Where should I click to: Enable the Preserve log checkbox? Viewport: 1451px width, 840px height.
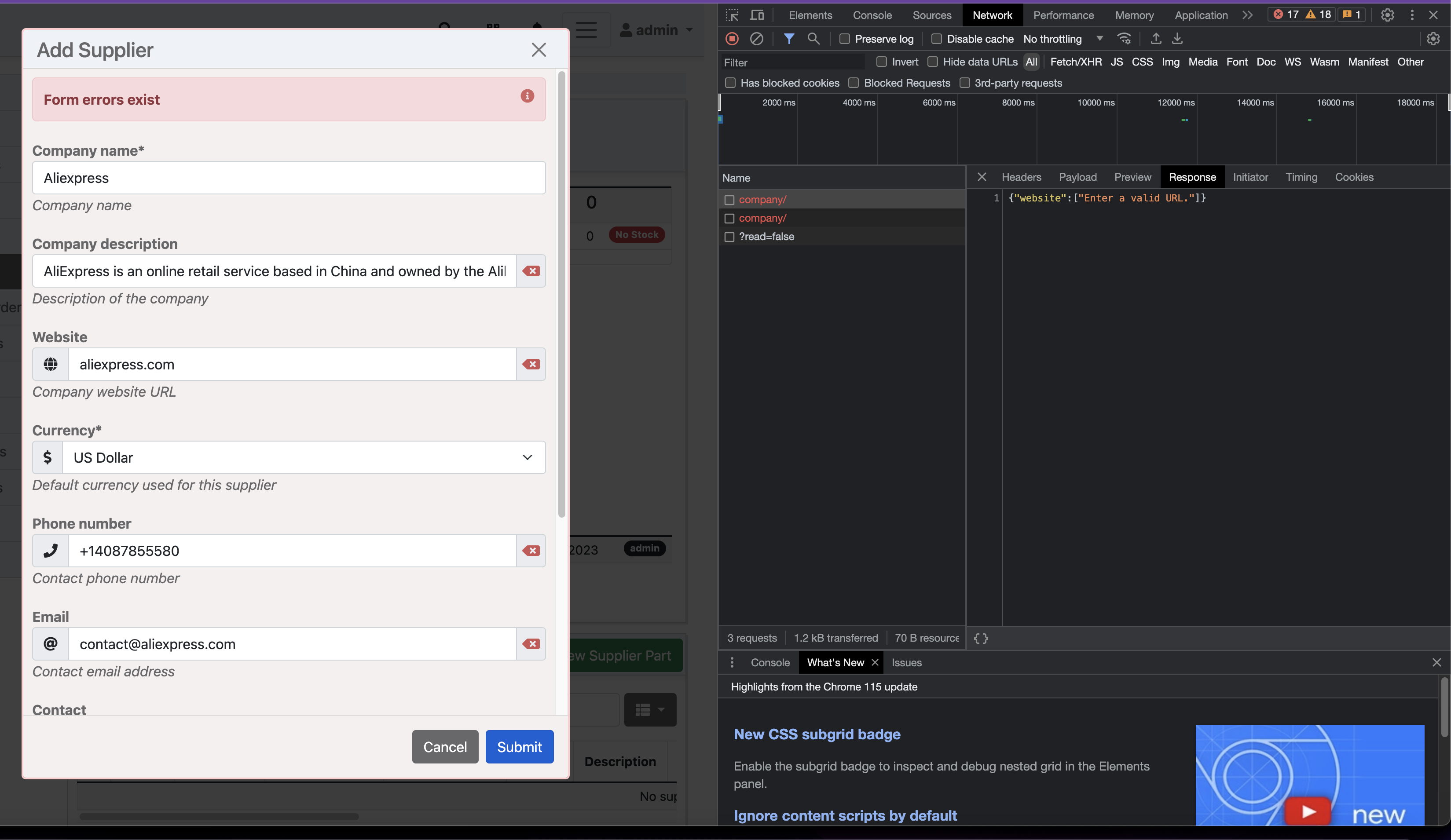point(845,39)
